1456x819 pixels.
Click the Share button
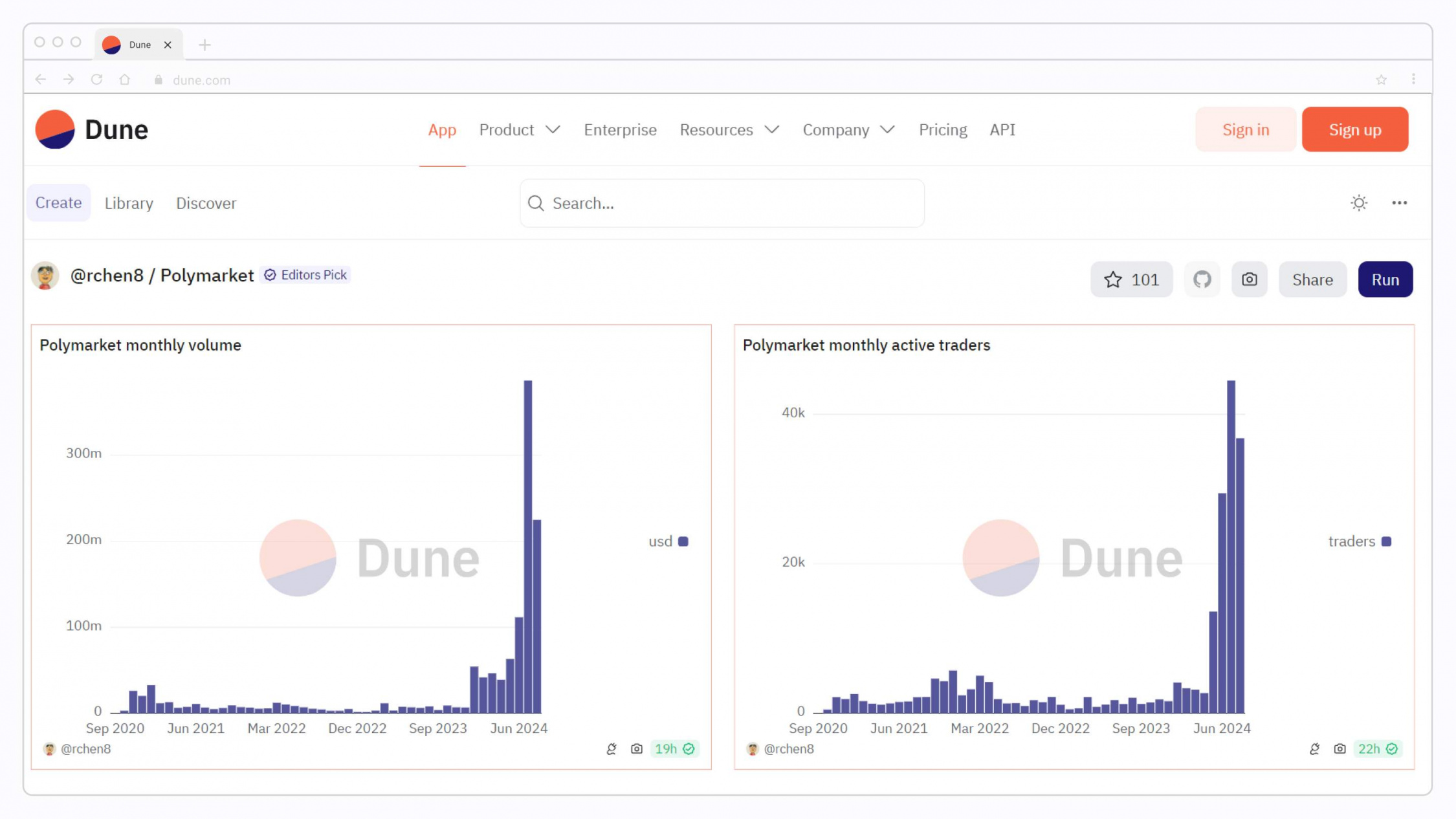click(1312, 279)
